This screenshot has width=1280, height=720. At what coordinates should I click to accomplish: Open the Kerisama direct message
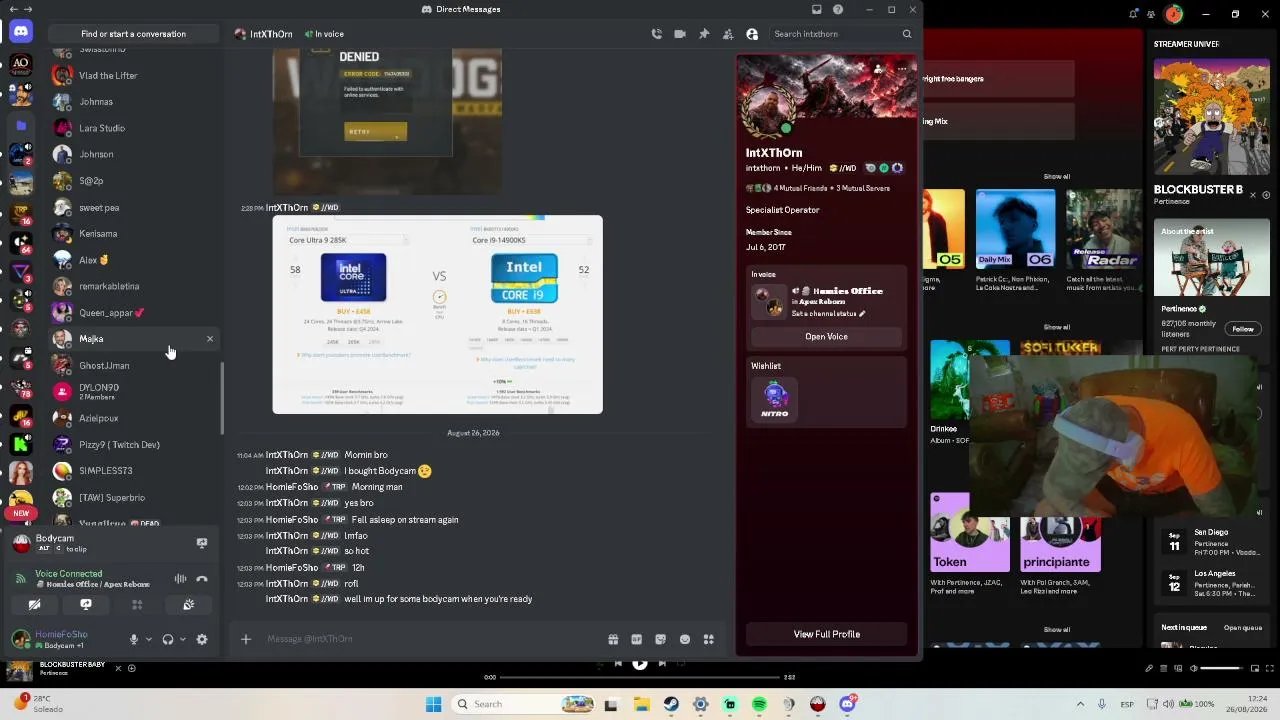(x=132, y=234)
